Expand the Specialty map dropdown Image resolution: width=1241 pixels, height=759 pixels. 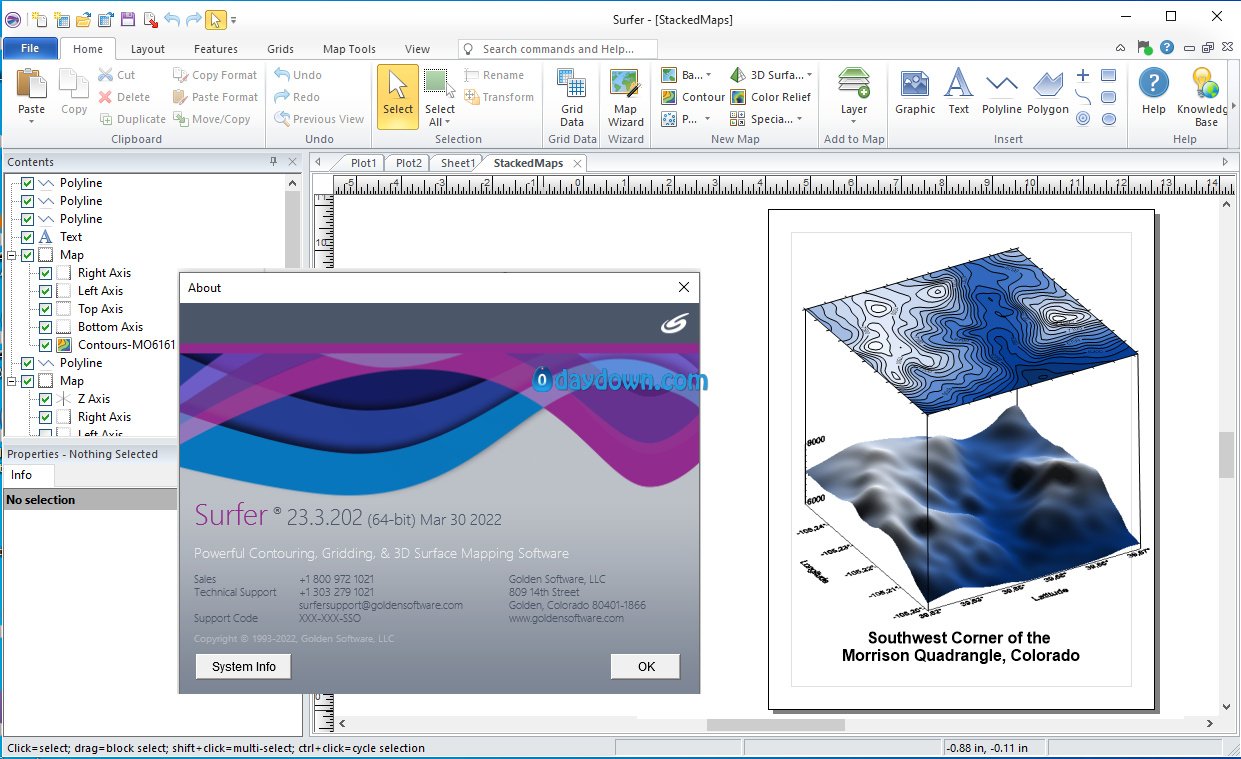(x=800, y=119)
